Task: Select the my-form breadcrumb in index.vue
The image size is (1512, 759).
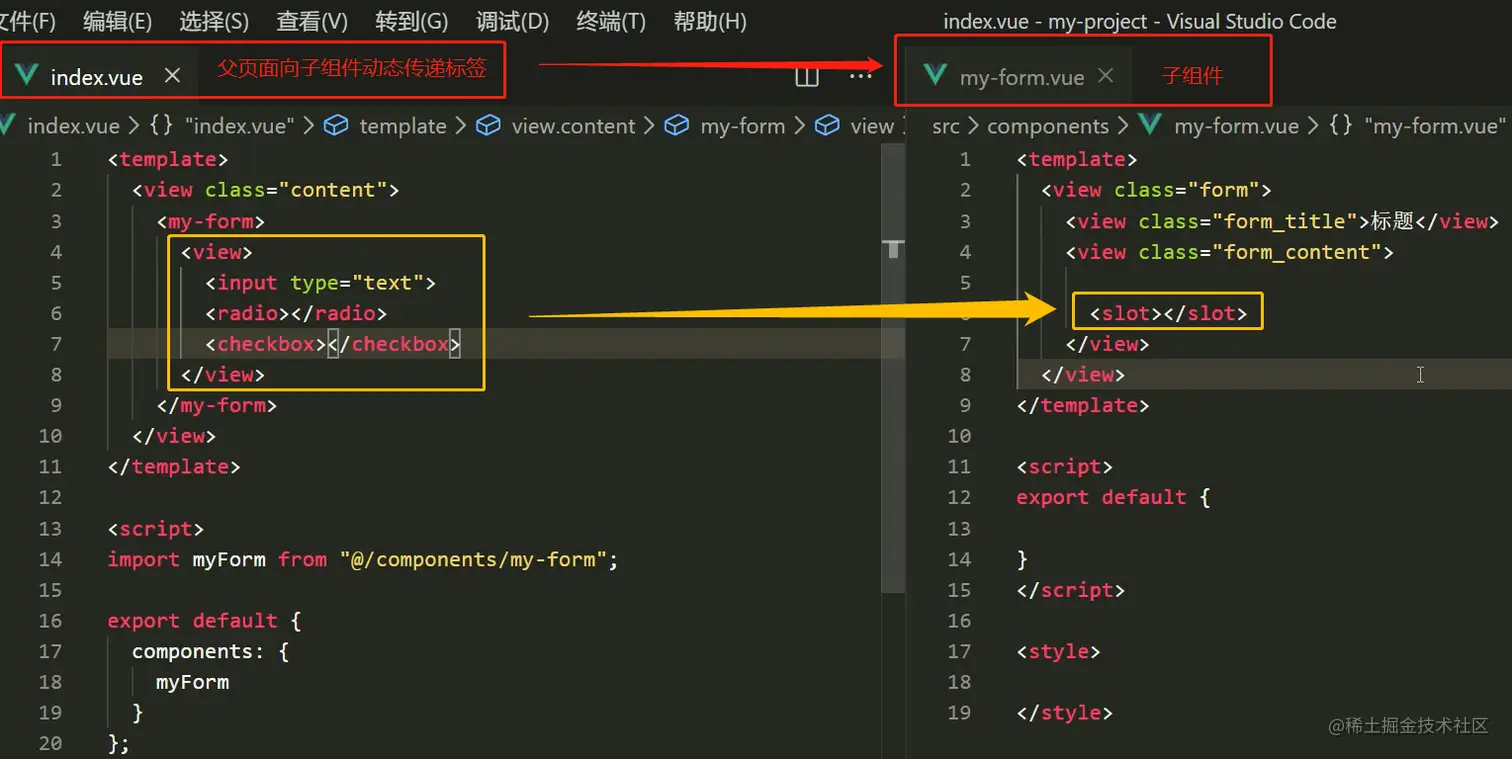Action: click(x=725, y=126)
